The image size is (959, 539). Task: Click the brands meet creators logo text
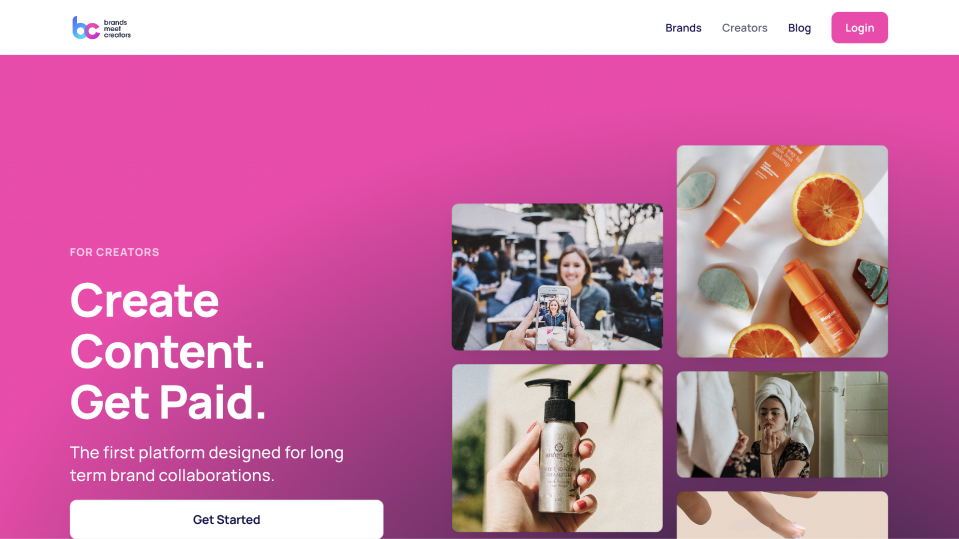coord(117,29)
